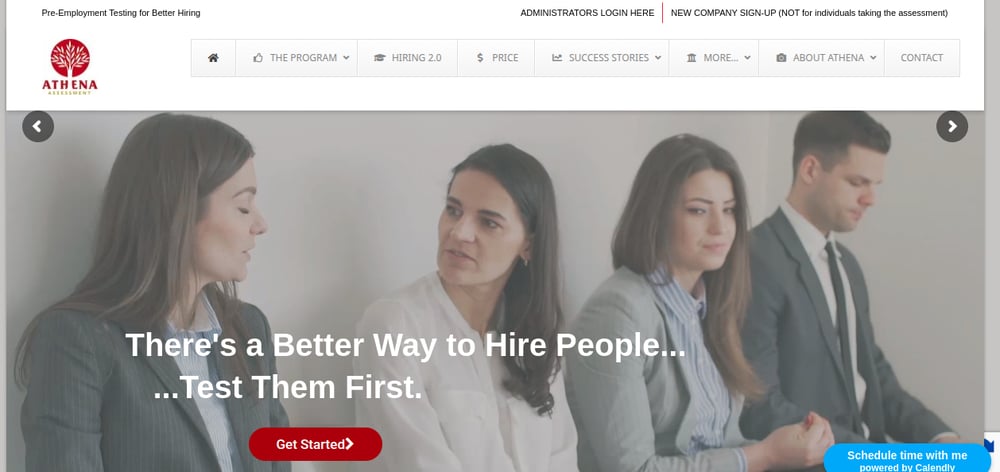Follow the New Company Sign-Up link
Image resolution: width=1000 pixels, height=472 pixels.
tap(809, 13)
